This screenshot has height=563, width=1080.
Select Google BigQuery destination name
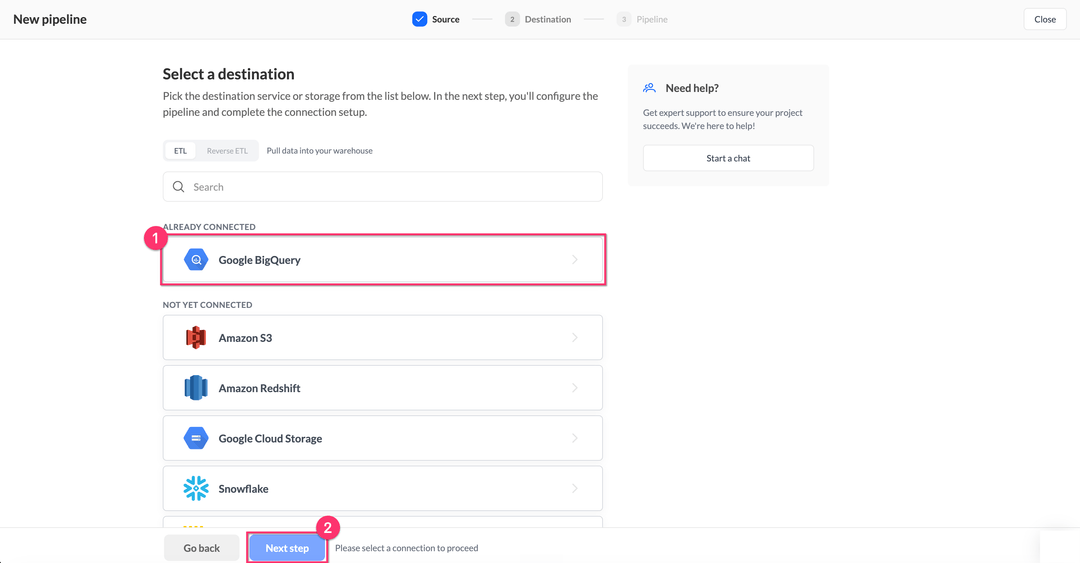point(260,260)
